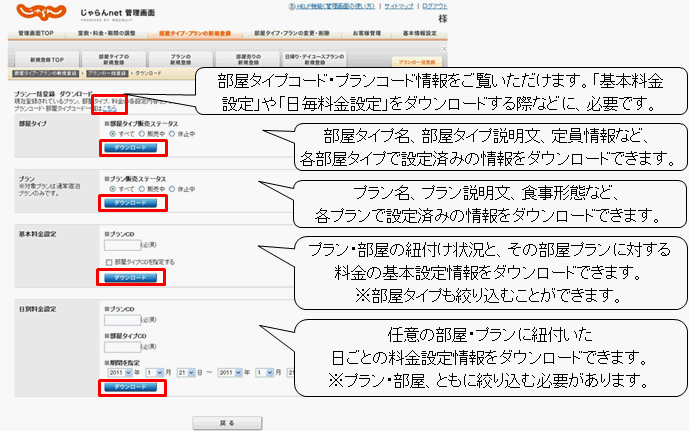The height and width of the screenshot is (431, 689).
Task: Go to 管理画面TOP tab
Action: tap(36, 33)
